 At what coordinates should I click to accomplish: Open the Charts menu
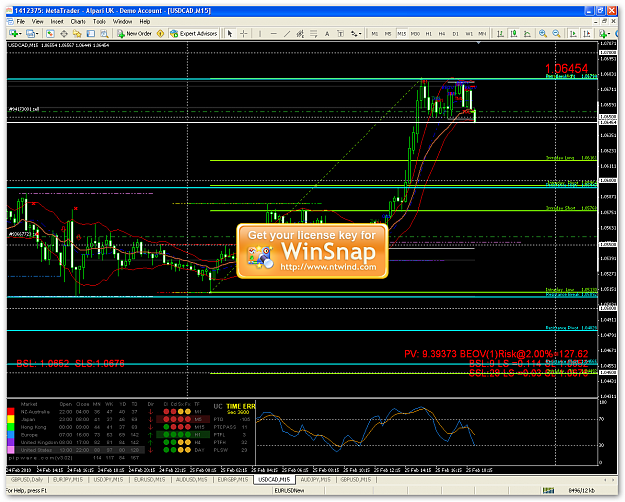point(78,22)
